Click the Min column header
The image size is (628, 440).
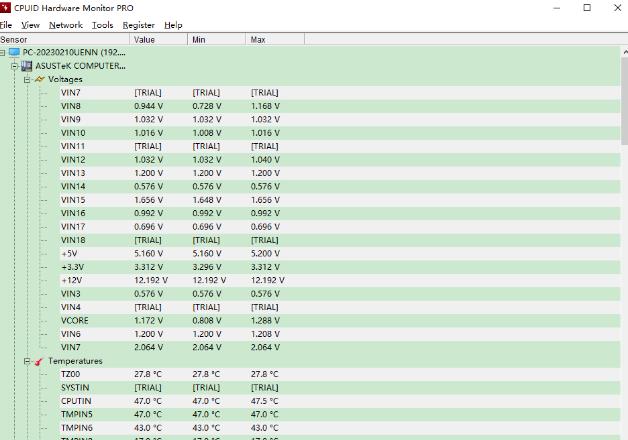point(217,39)
